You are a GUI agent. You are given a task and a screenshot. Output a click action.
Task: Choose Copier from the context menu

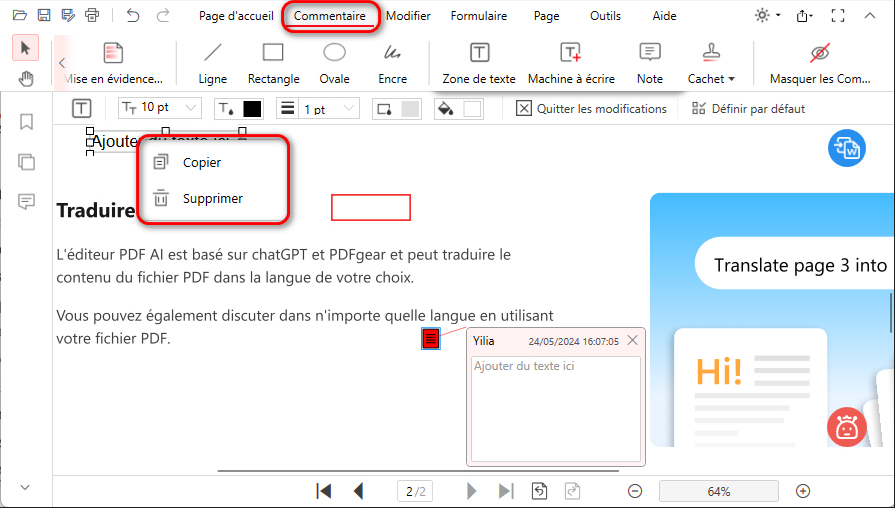[x=213, y=163]
